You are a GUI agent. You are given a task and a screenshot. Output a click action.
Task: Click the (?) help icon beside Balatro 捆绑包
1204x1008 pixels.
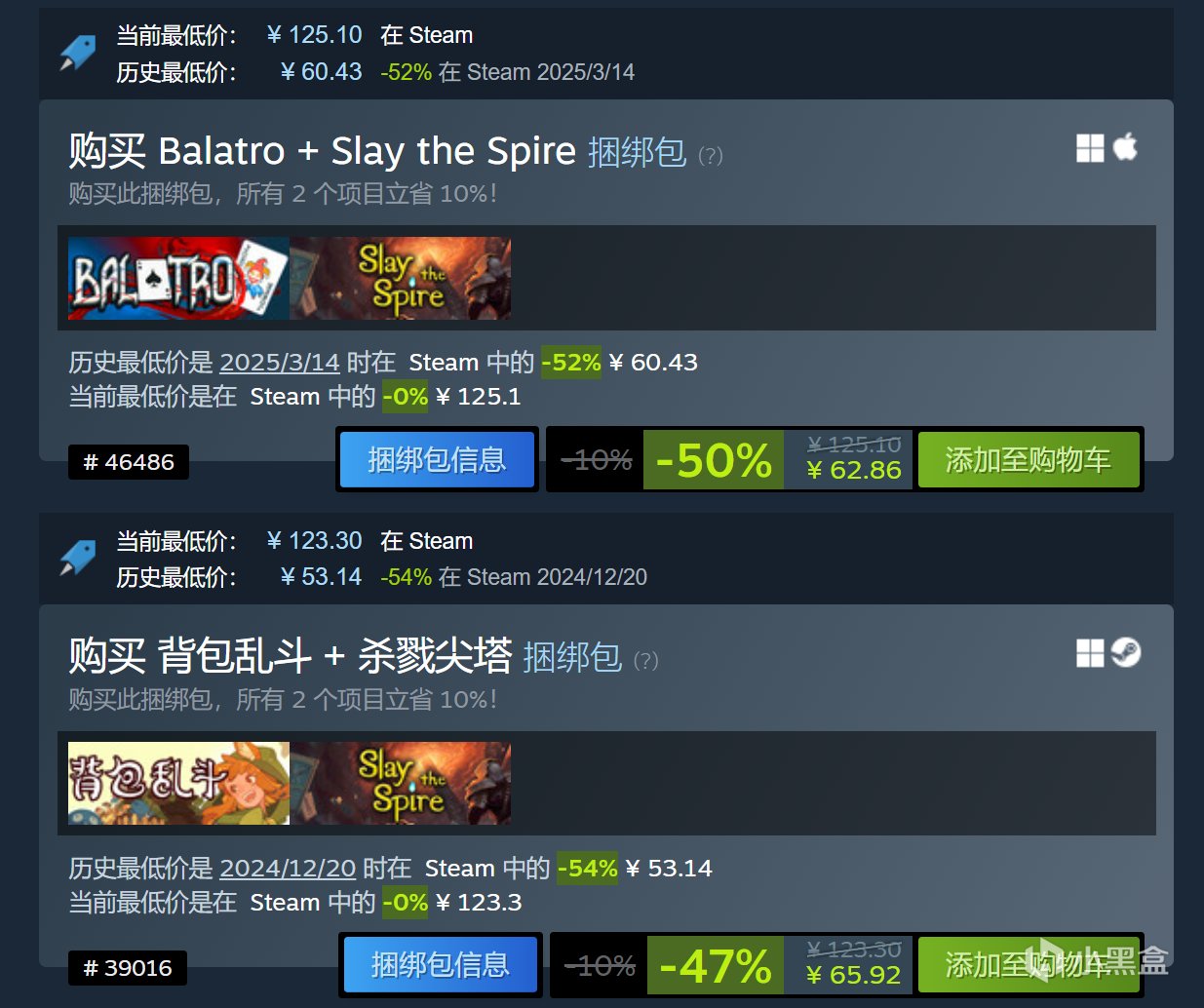point(711,155)
